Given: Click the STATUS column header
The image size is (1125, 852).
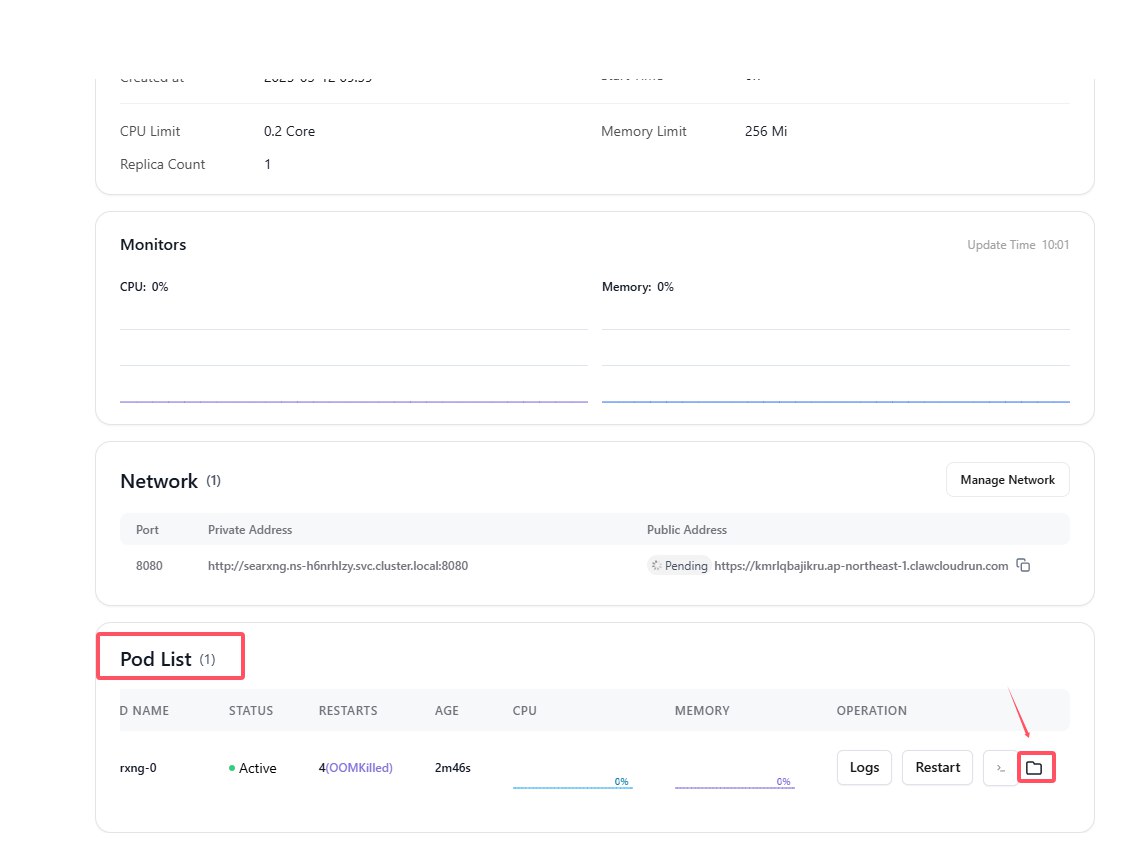Looking at the screenshot, I should click(250, 711).
